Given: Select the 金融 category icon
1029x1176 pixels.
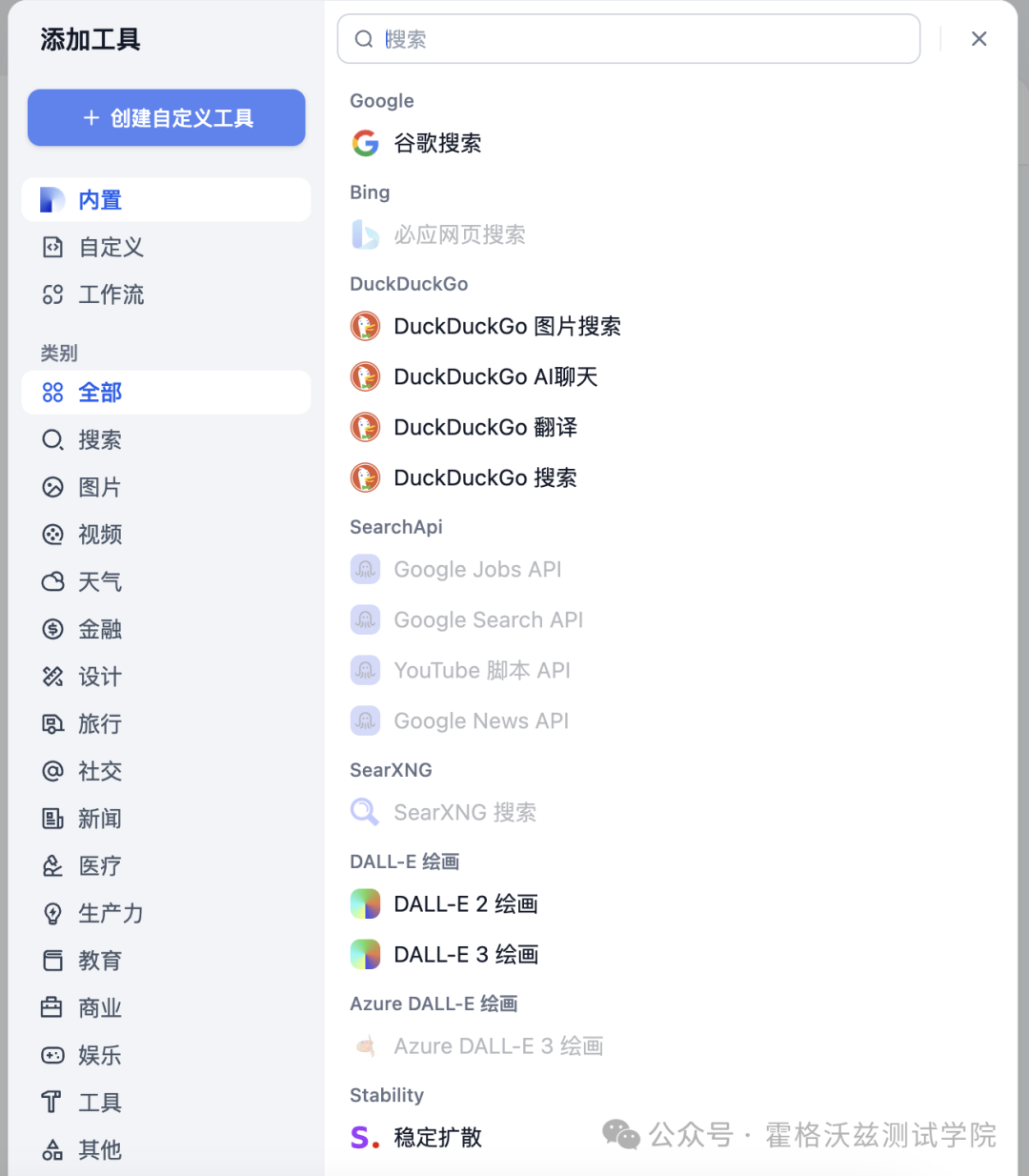Looking at the screenshot, I should [53, 629].
